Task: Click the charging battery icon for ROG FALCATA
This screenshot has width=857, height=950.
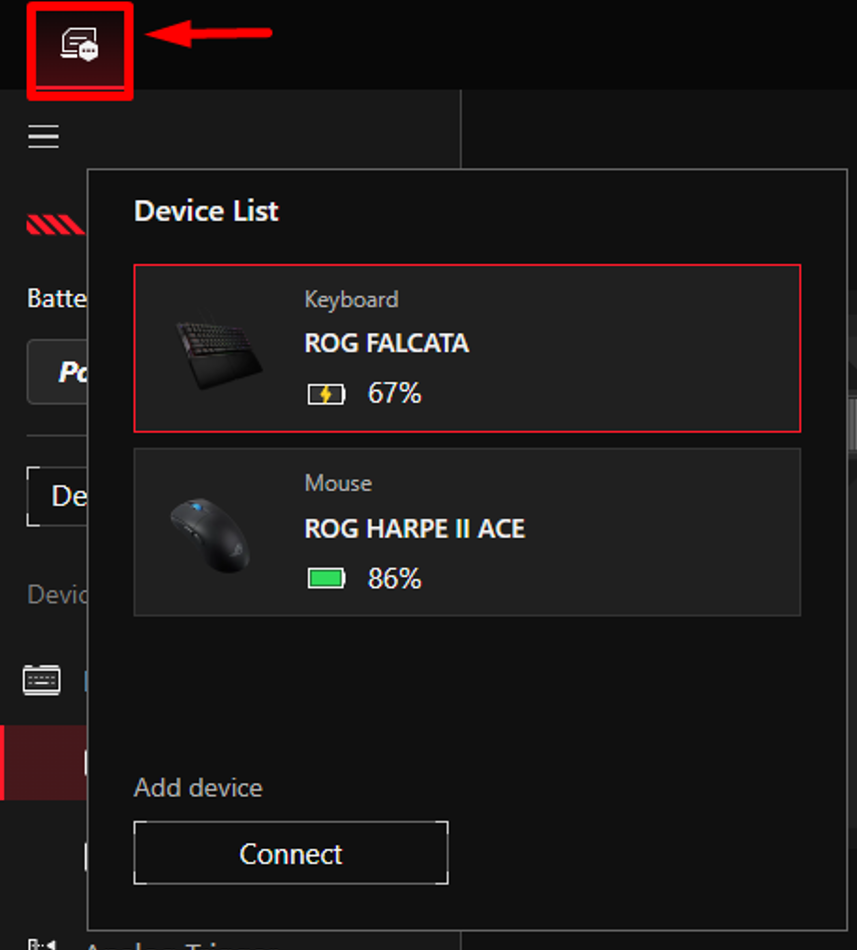Action: [x=326, y=394]
